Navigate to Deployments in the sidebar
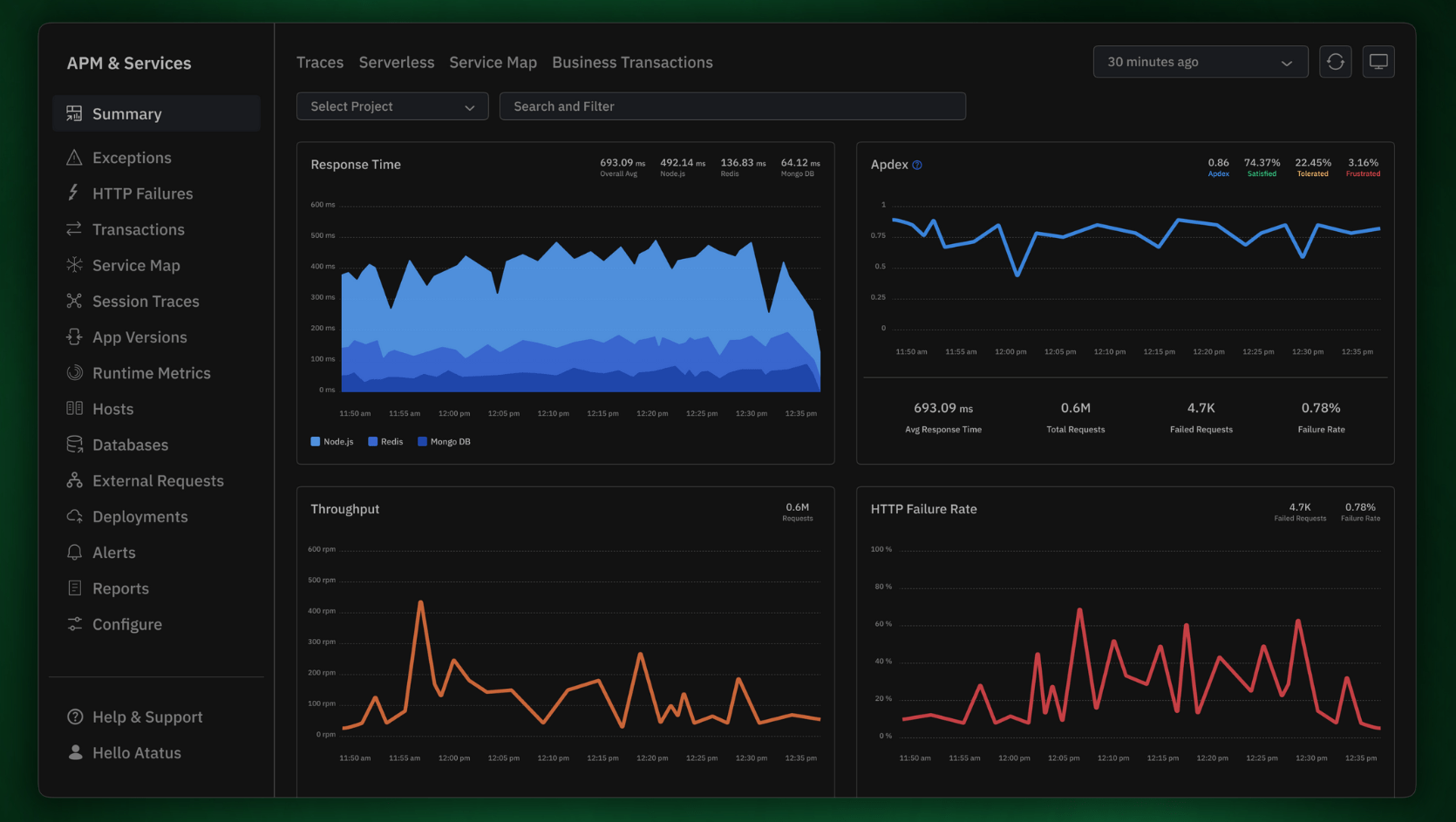The width and height of the screenshot is (1456, 822). coord(139,516)
